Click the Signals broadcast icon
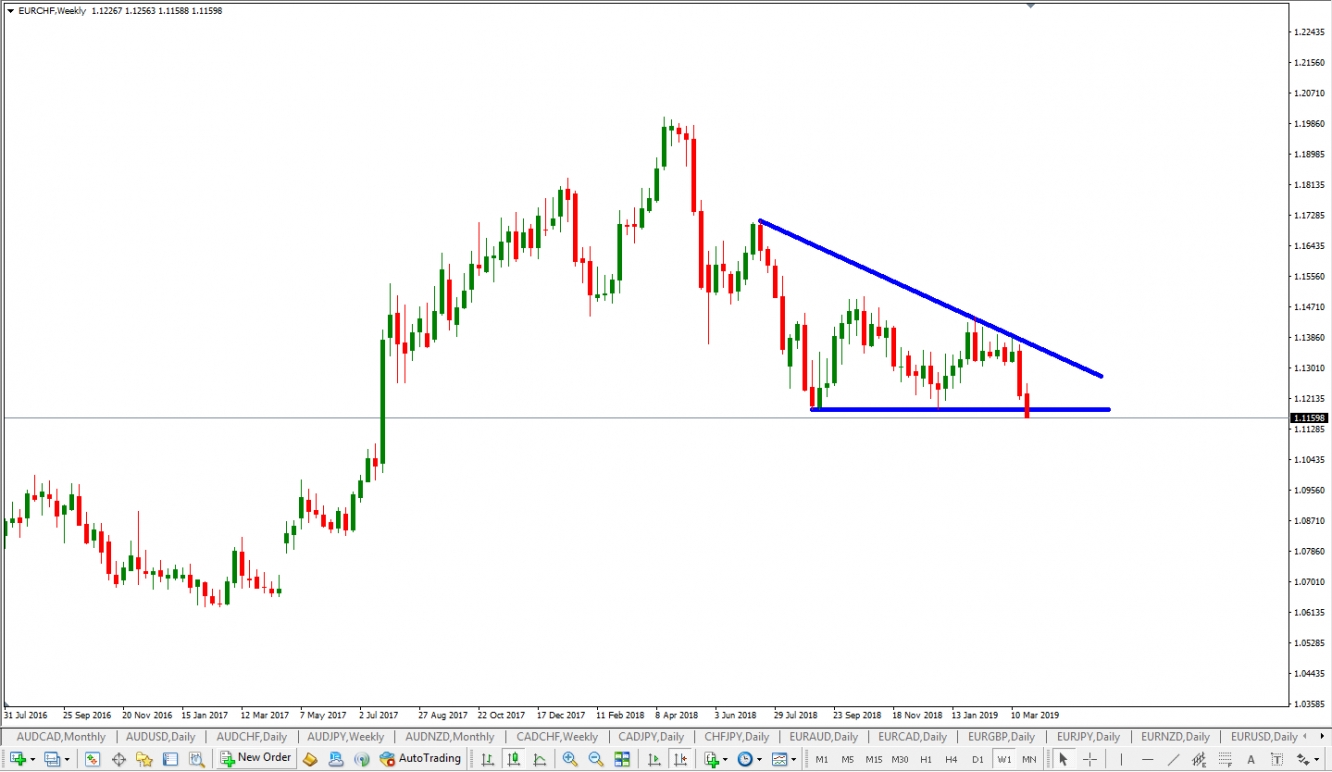 click(361, 759)
